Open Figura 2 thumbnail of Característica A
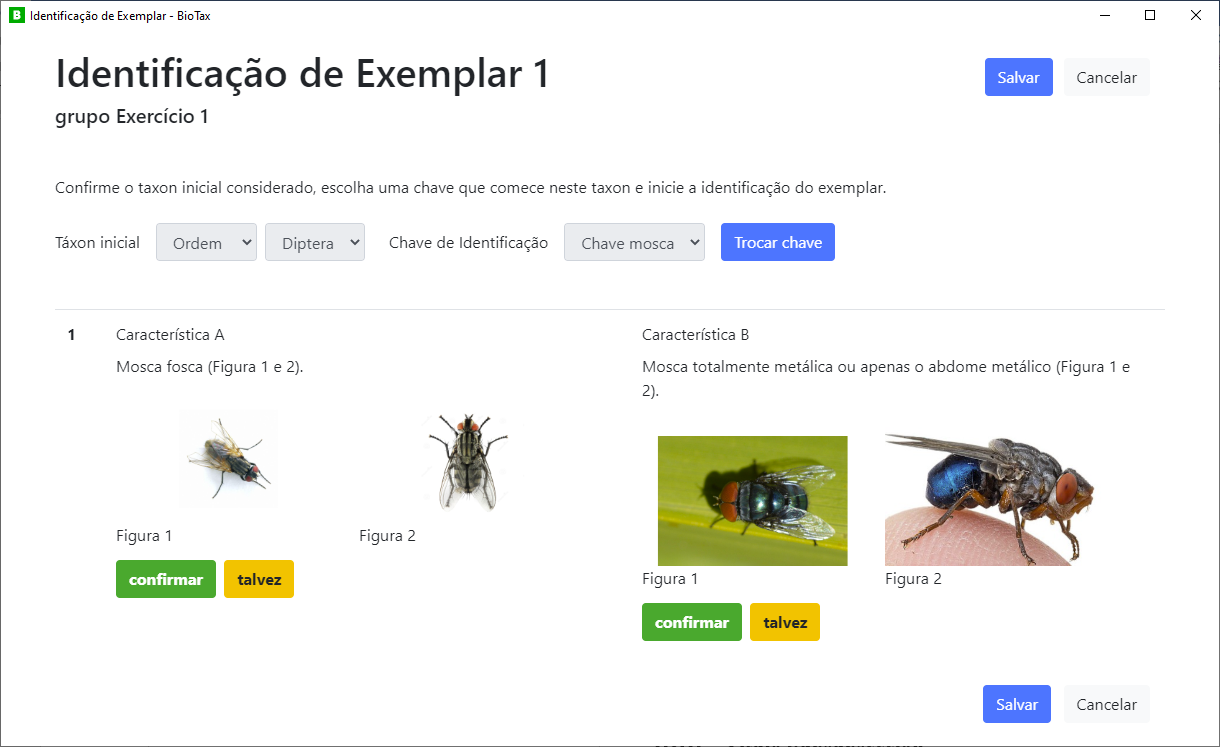 (x=466, y=462)
